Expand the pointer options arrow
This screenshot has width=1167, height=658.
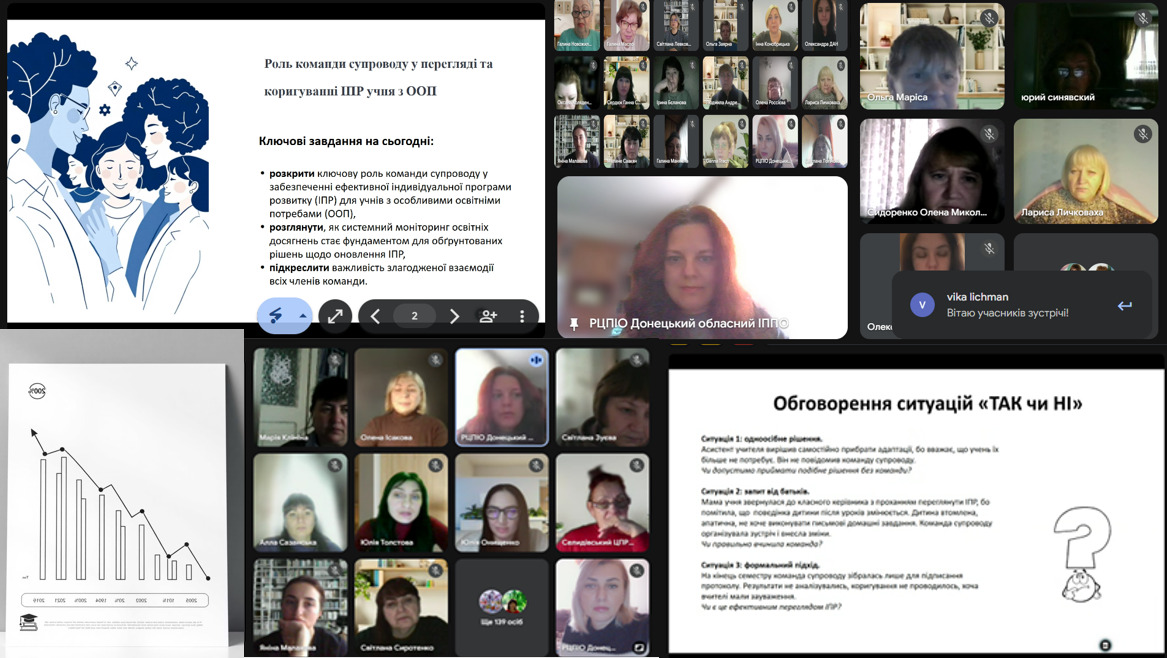[x=302, y=316]
